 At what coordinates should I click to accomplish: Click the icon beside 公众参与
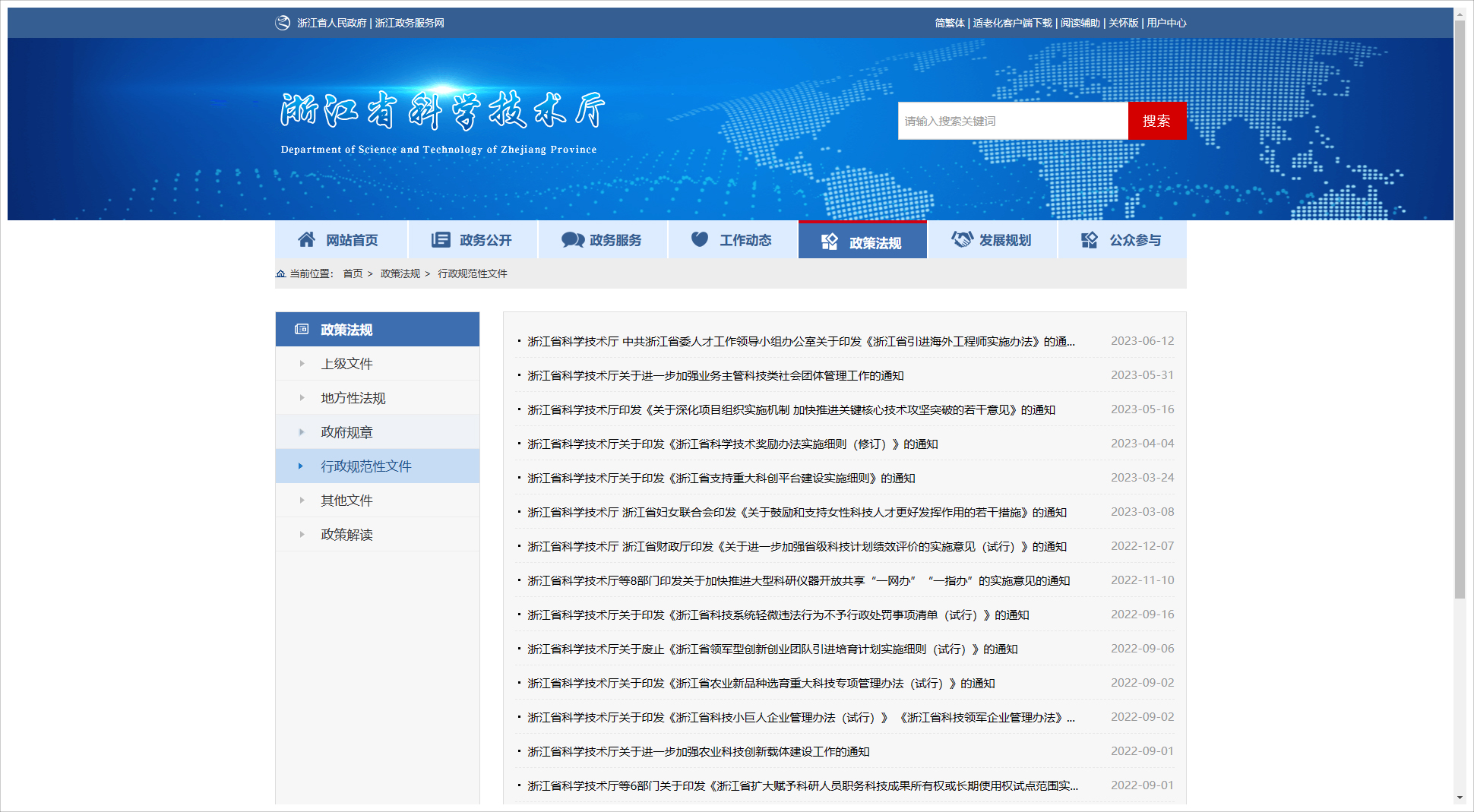(x=1090, y=240)
